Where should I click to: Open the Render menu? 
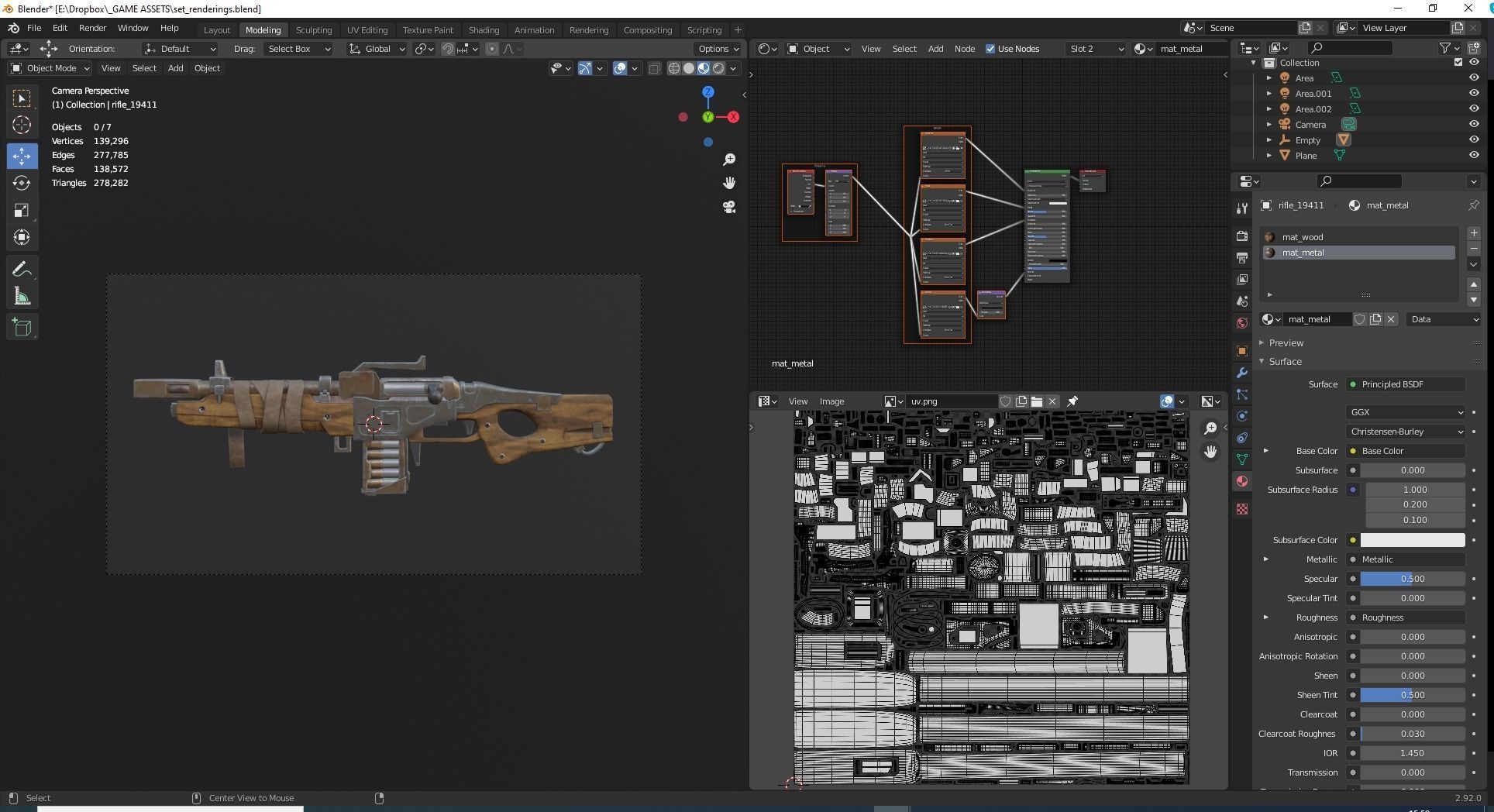[92, 28]
